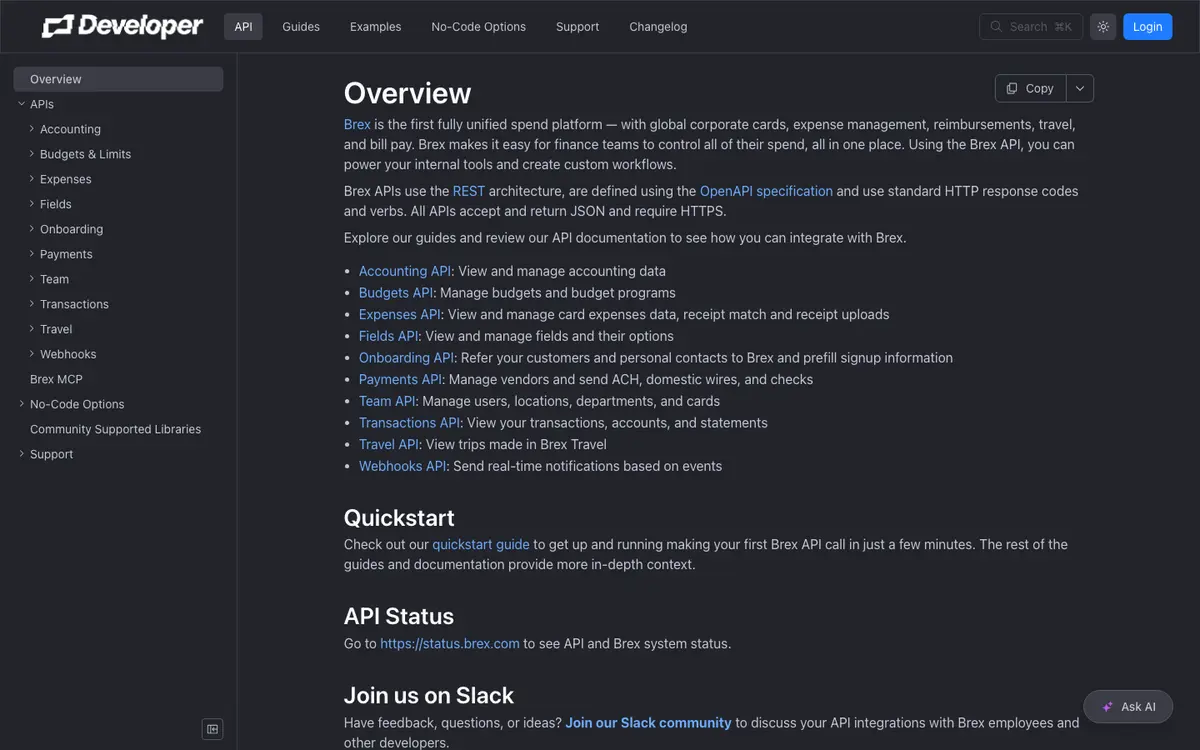Expand the Onboarding sidebar item
Viewport: 1200px width, 750px height.
click(118, 229)
